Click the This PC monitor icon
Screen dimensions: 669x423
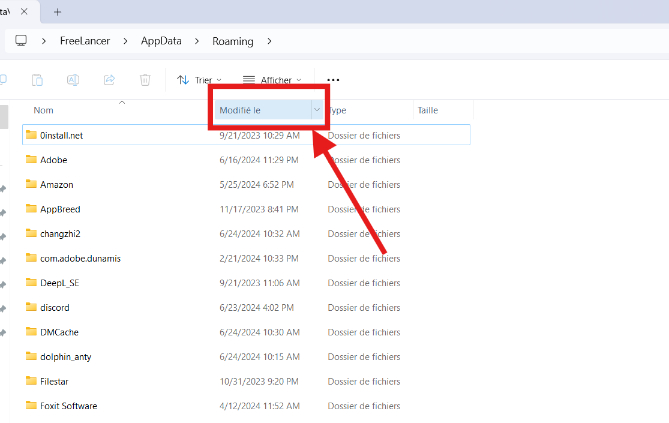coord(21,41)
